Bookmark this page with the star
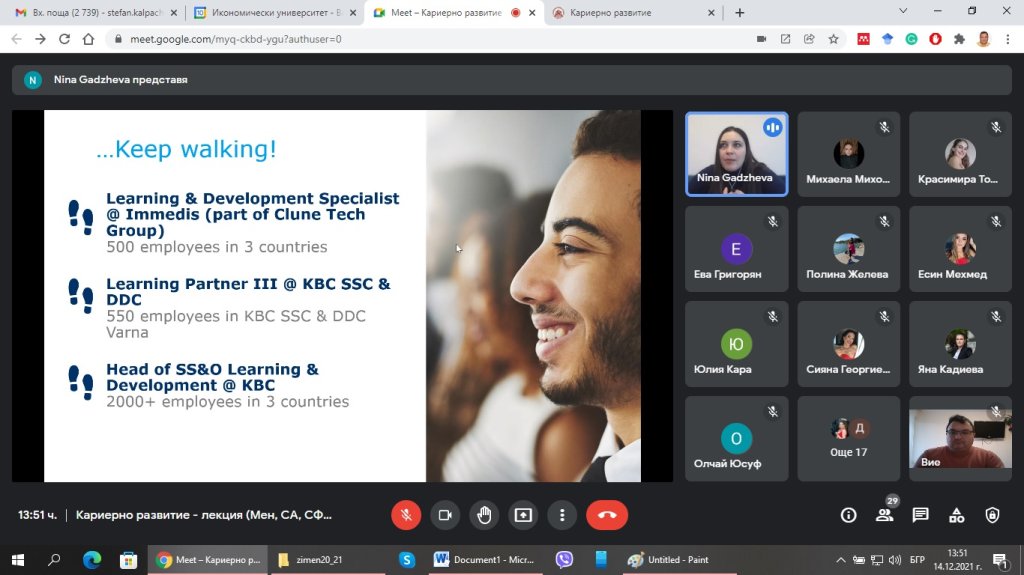 coord(833,39)
